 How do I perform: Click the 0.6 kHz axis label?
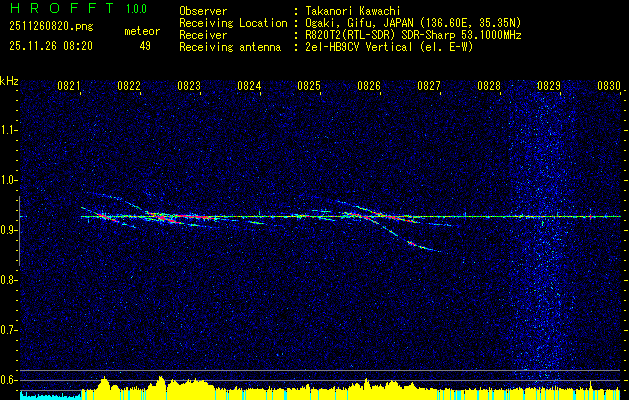click(8, 380)
